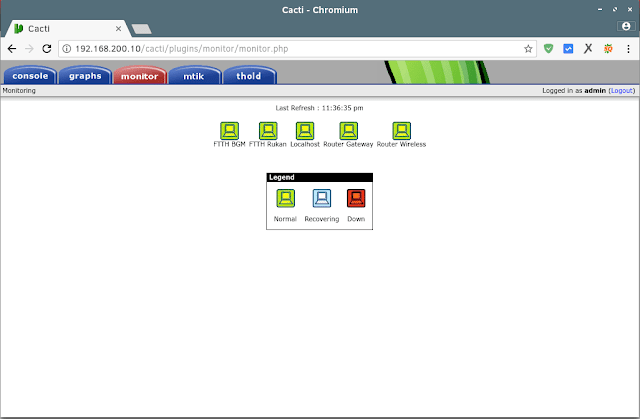Open the orange bug extension icon
640x419 pixels.
point(608,49)
